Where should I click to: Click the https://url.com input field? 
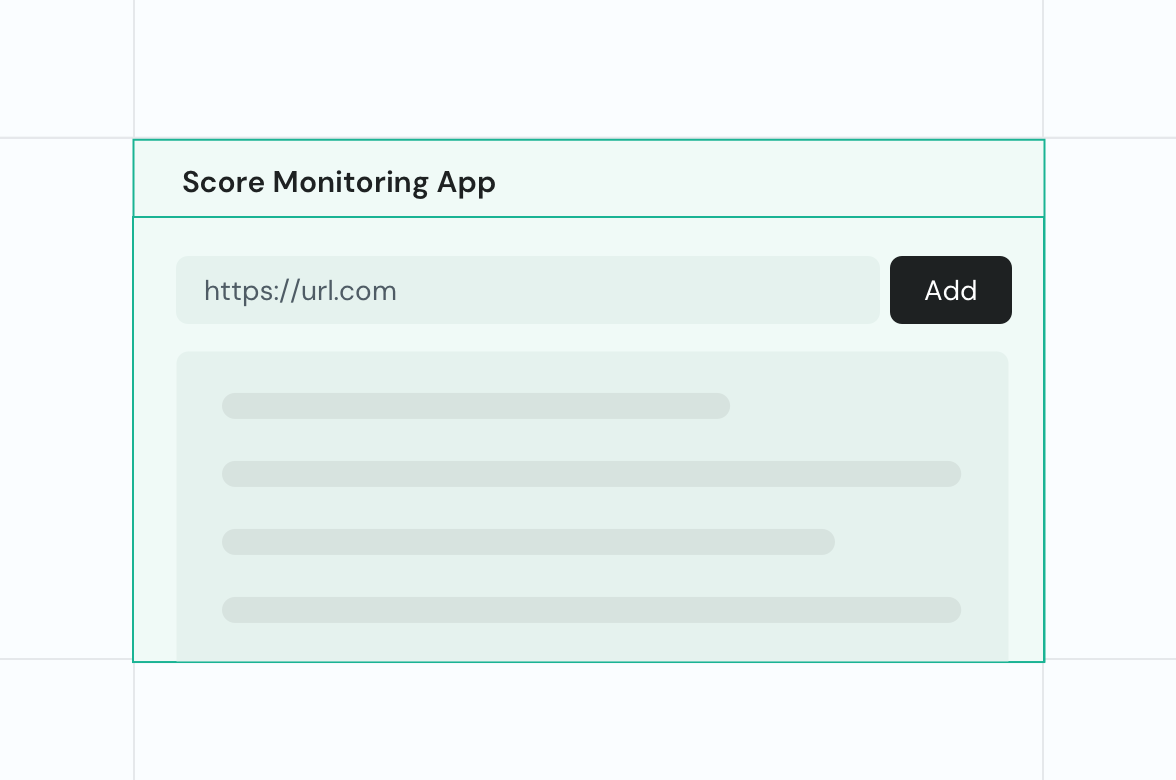pyautogui.click(x=527, y=290)
